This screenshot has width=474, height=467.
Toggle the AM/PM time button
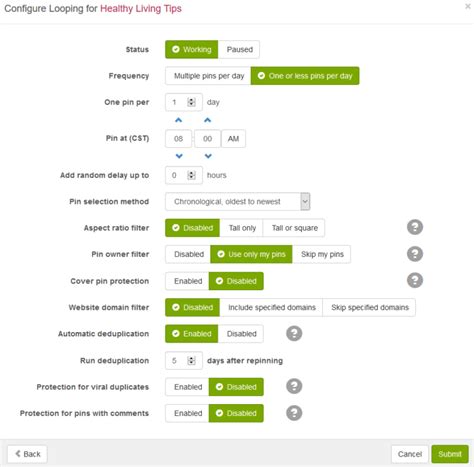[233, 139]
